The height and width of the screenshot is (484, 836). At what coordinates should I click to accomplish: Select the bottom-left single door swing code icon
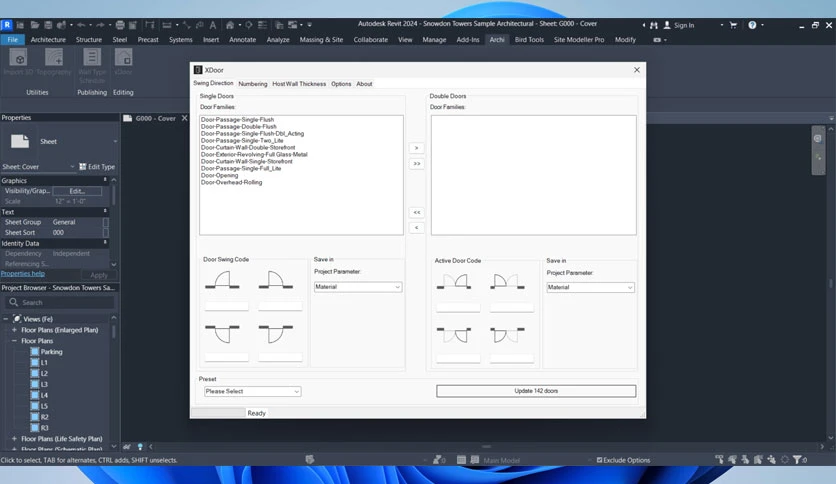(x=222, y=334)
